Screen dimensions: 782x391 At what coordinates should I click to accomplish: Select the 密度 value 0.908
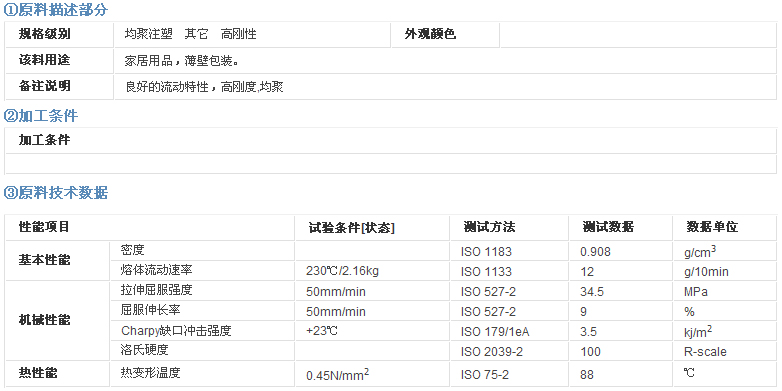[x=595, y=252]
